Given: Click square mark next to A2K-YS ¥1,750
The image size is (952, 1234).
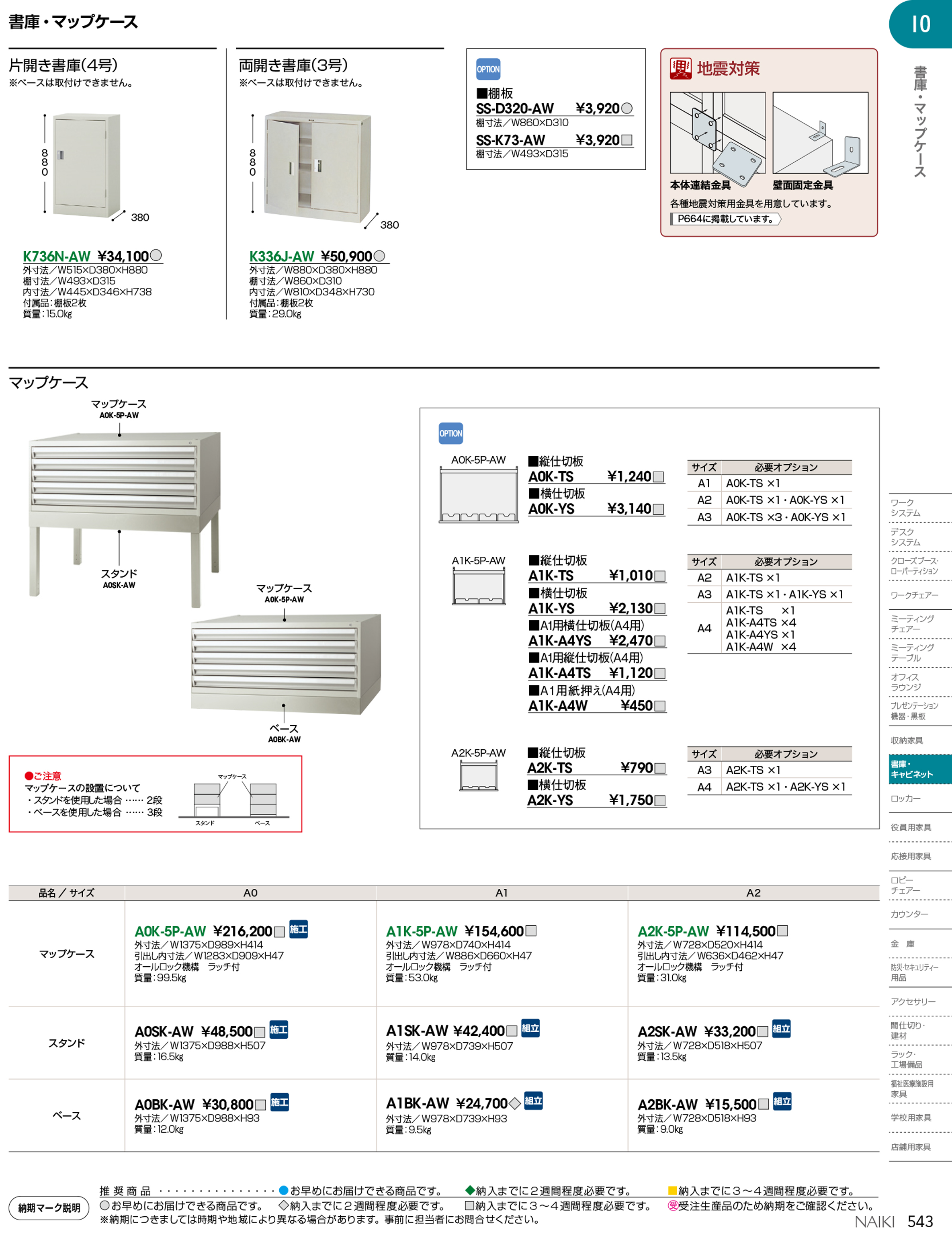Looking at the screenshot, I should pos(659,801).
